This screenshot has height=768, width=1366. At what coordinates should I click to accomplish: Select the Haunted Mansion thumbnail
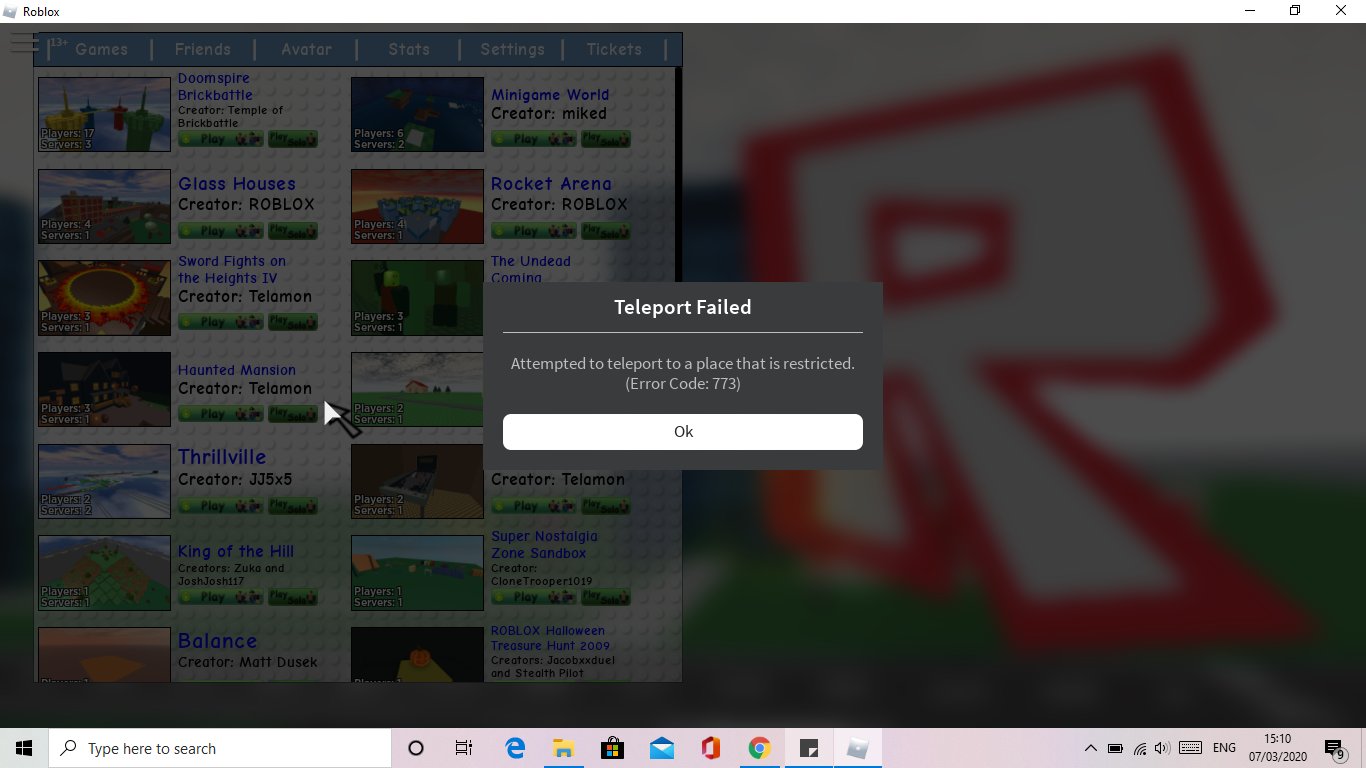[x=104, y=389]
